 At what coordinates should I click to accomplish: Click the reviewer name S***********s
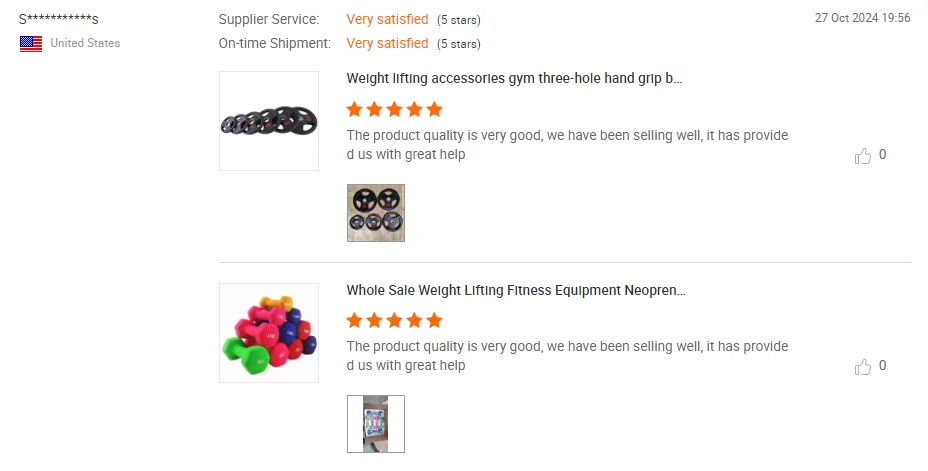click(59, 20)
